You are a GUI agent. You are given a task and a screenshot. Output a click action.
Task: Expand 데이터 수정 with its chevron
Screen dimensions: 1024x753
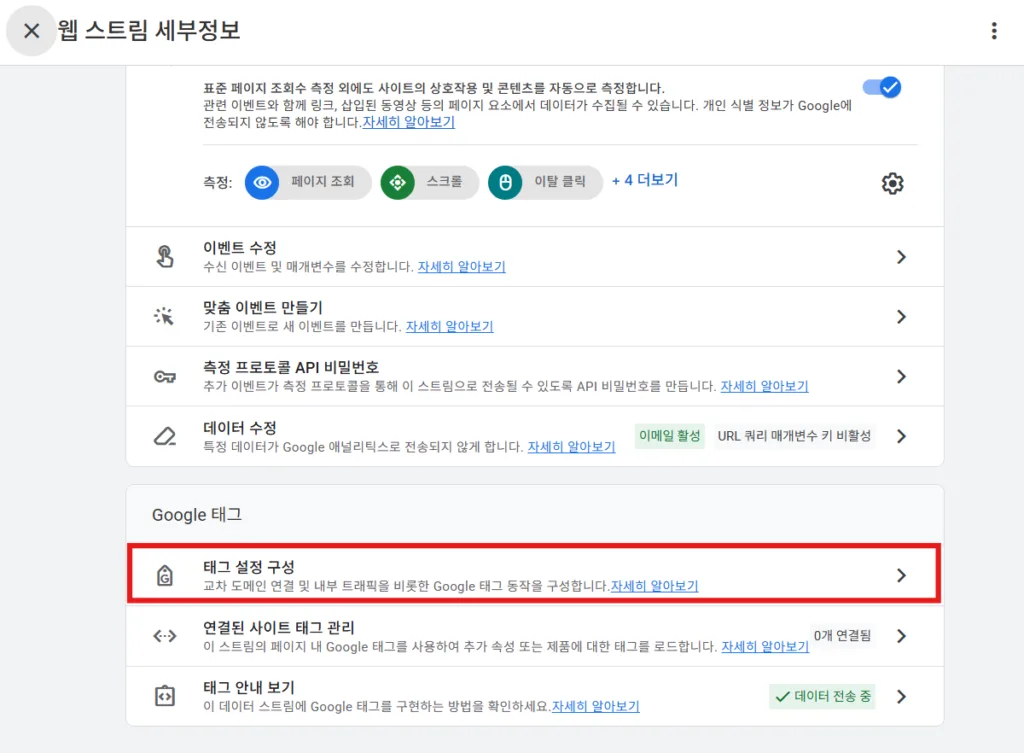[x=901, y=436]
